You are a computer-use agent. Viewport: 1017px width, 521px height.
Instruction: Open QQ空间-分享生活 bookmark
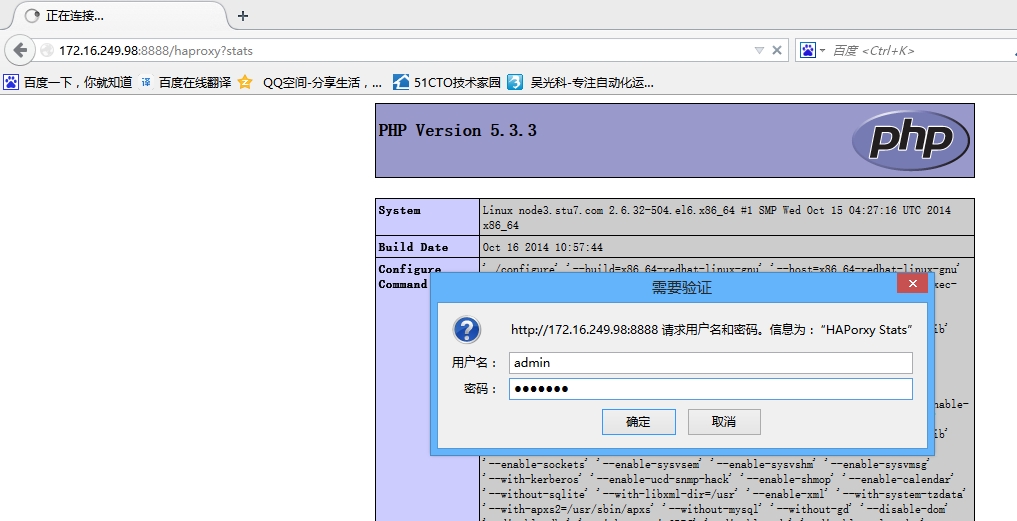tap(311, 82)
